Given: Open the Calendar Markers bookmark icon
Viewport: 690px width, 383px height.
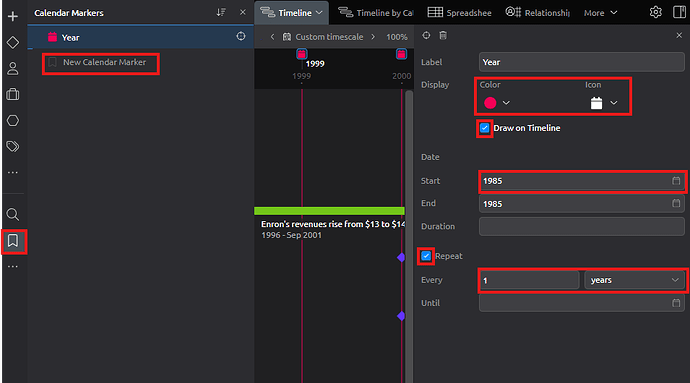Looking at the screenshot, I should coord(13,241).
